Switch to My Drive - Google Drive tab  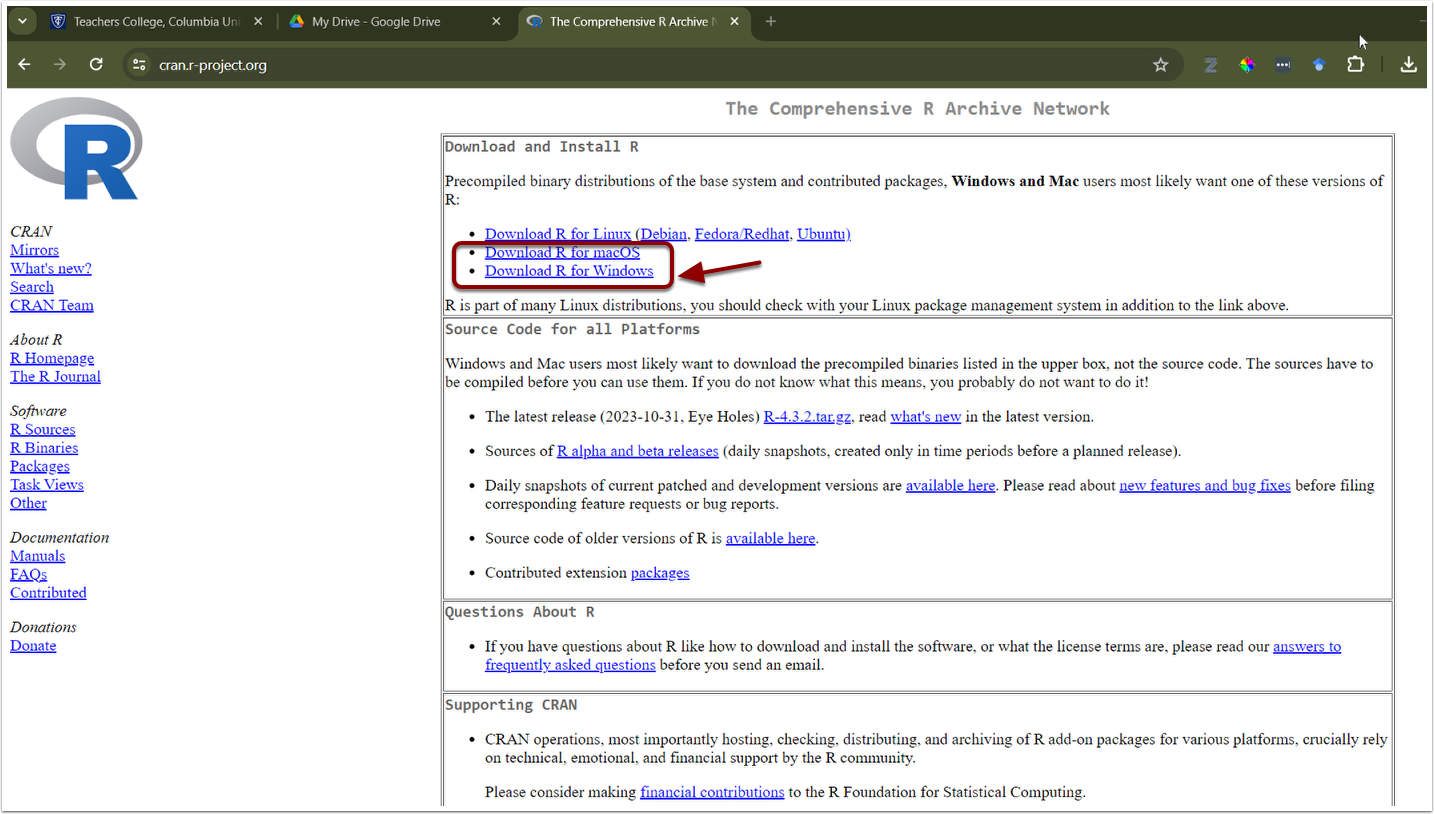(x=376, y=21)
